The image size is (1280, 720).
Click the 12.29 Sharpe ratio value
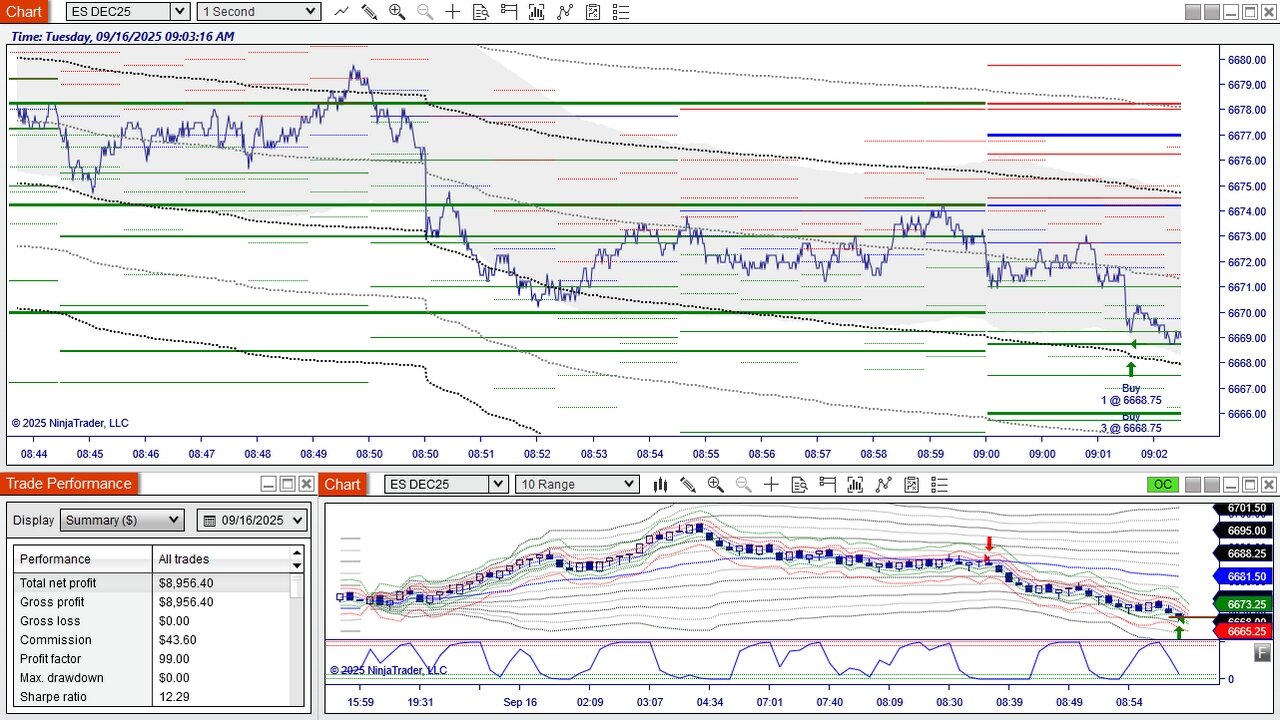point(174,697)
